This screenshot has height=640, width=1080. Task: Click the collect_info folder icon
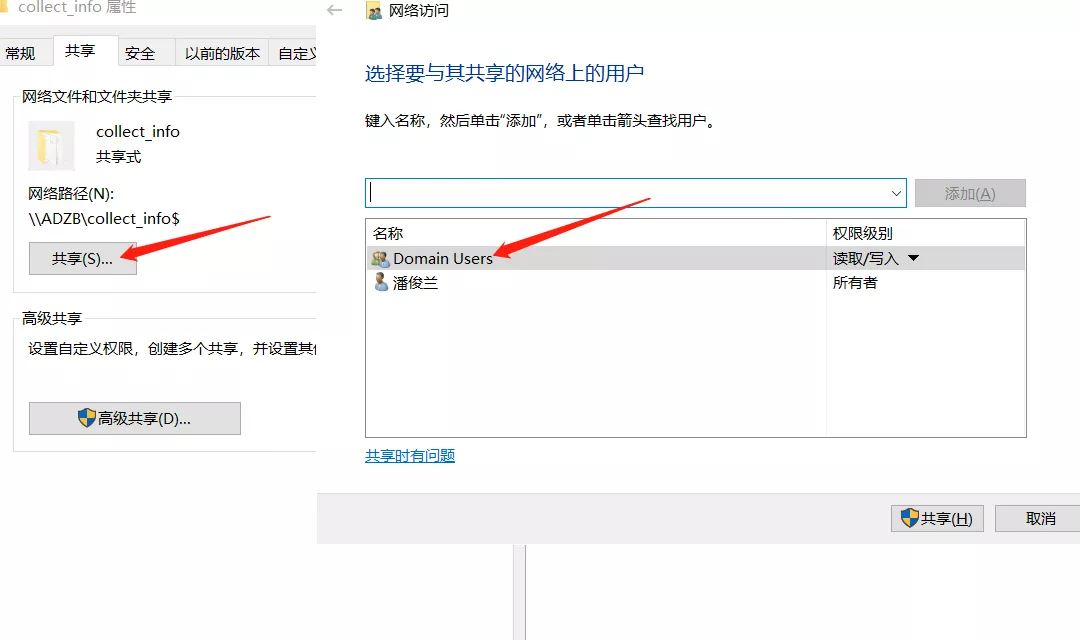[x=51, y=146]
